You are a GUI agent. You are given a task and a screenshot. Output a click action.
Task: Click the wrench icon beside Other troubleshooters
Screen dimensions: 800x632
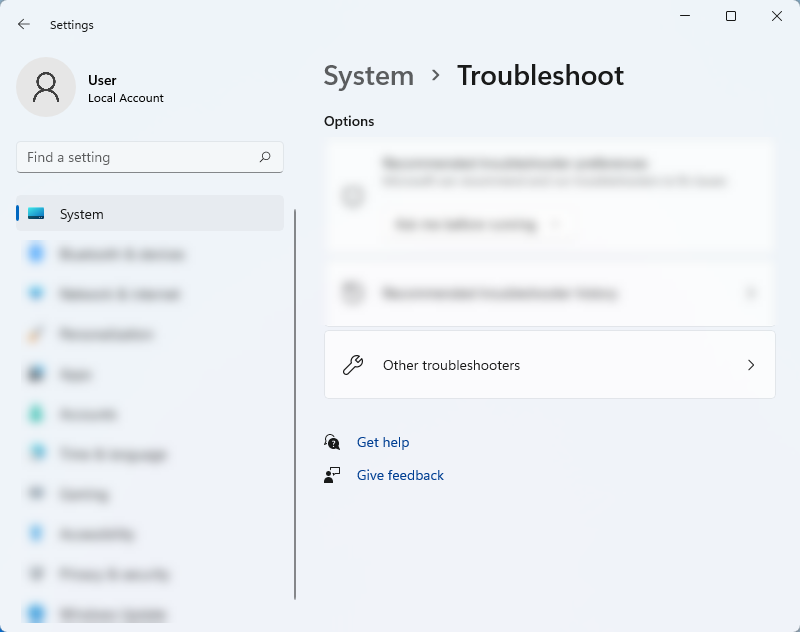[x=354, y=365]
